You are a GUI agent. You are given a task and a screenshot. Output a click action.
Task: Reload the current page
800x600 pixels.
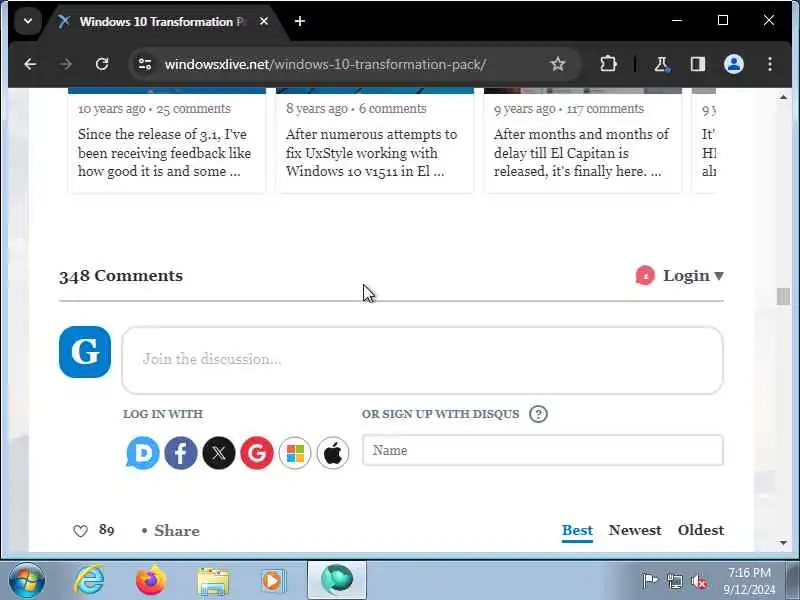pyautogui.click(x=102, y=64)
